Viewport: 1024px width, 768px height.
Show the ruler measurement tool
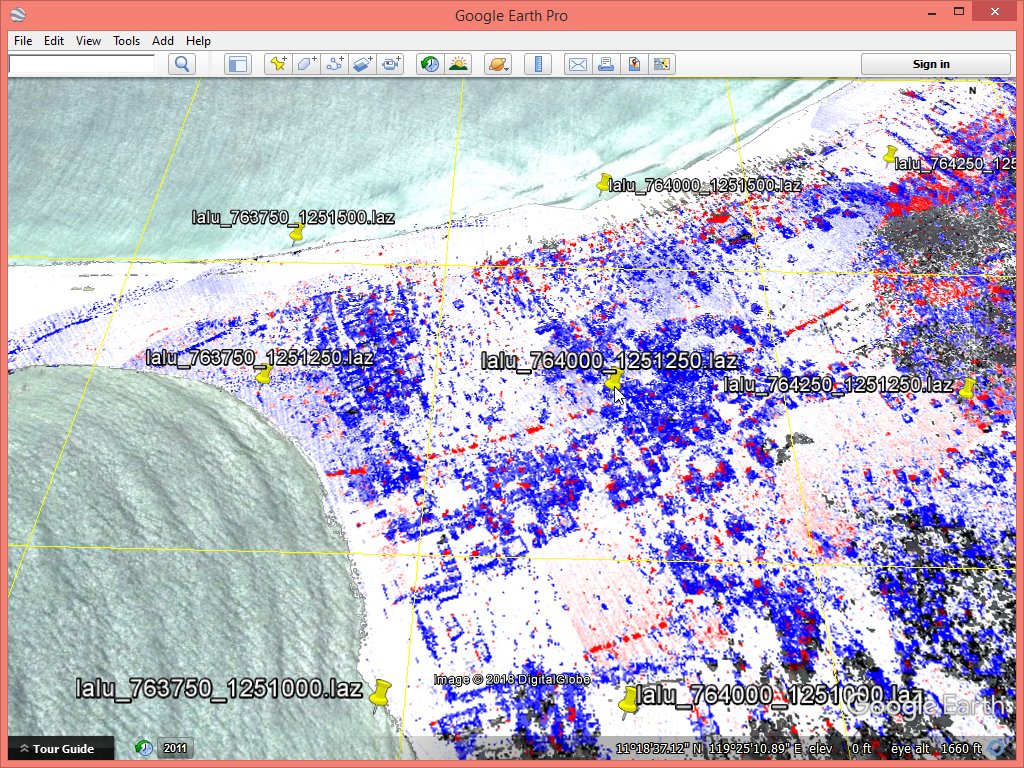538,64
